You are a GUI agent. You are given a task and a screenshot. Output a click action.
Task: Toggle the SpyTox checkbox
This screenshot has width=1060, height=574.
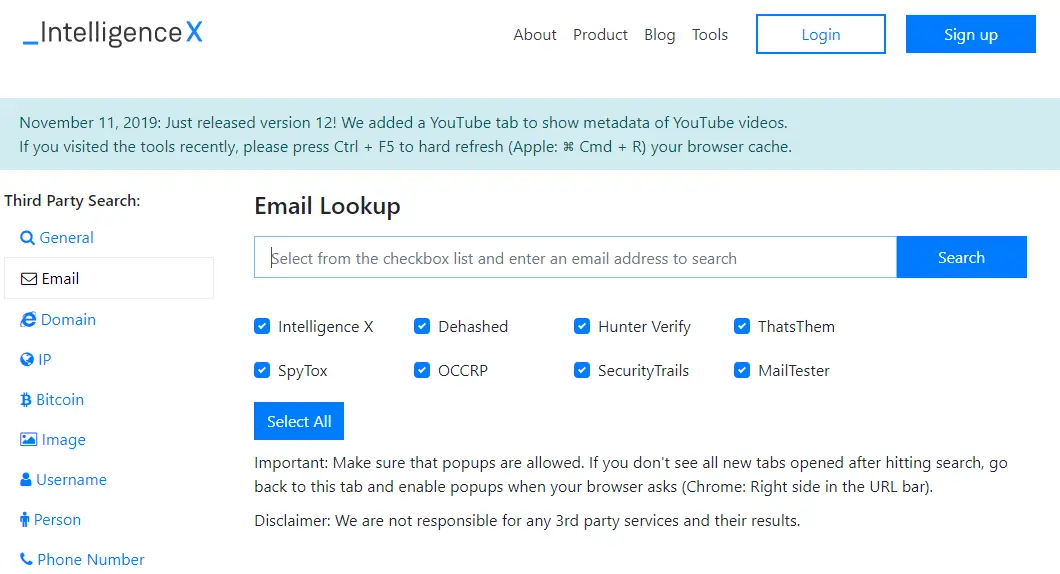pyautogui.click(x=262, y=370)
